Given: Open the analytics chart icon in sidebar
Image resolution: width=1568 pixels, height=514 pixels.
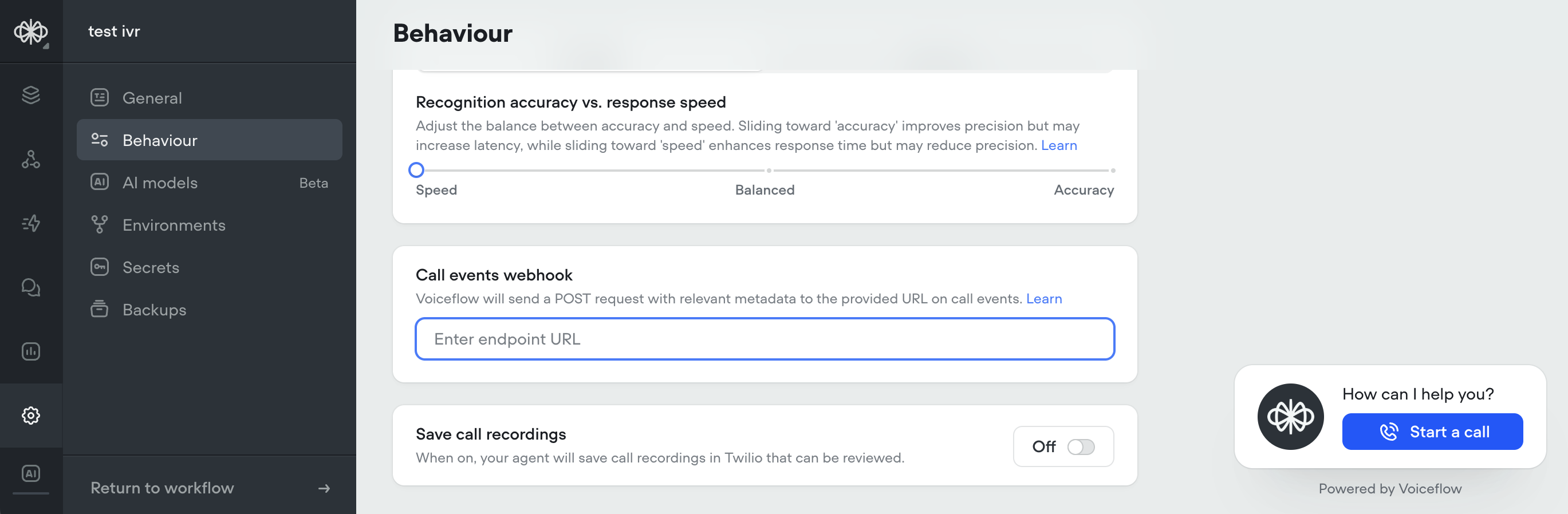Looking at the screenshot, I should [x=30, y=351].
